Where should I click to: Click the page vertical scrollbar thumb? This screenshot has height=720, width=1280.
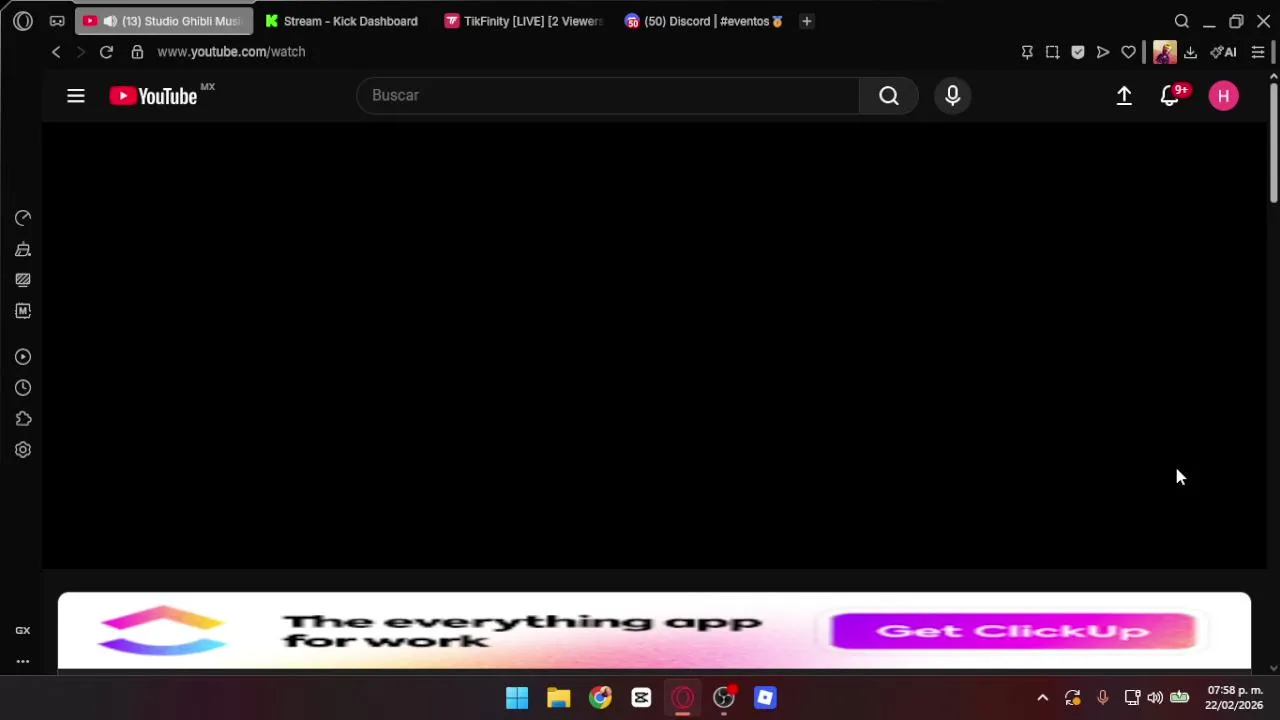point(1273,142)
